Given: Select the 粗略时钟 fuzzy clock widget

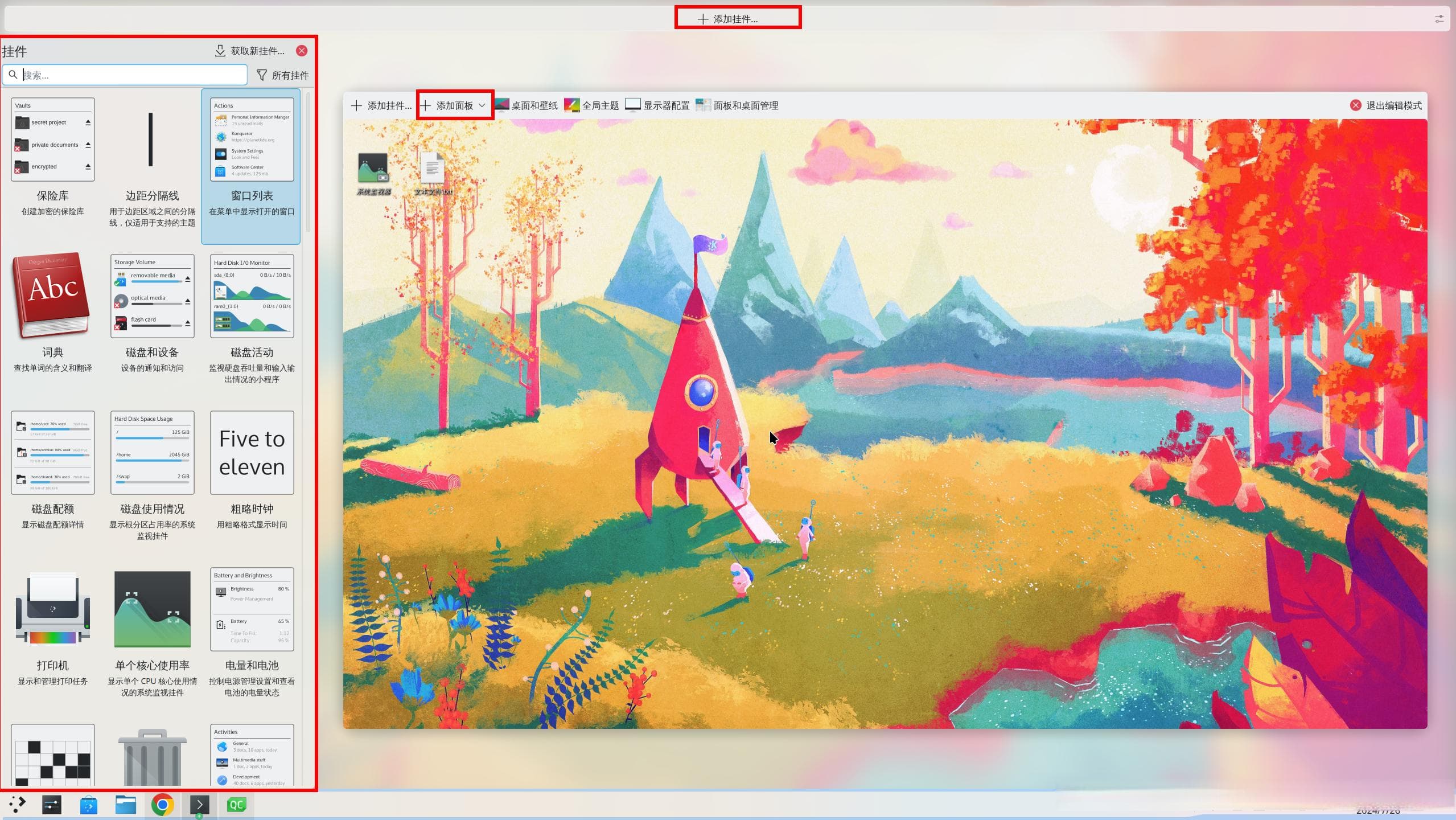Looking at the screenshot, I should pos(252,478).
